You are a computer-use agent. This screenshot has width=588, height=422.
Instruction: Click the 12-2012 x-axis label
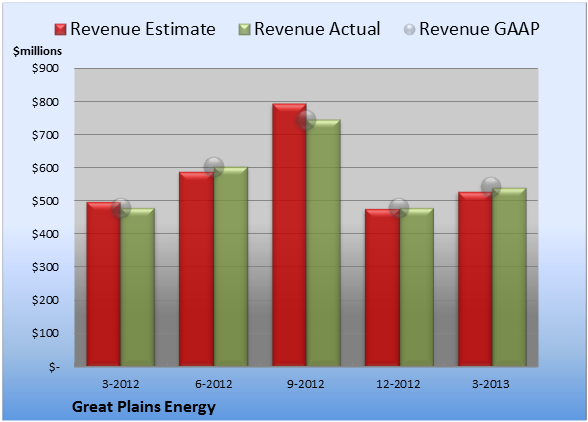point(398,384)
